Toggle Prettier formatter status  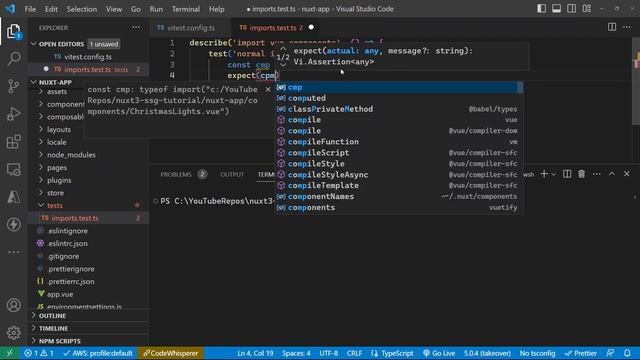click(x=580, y=353)
